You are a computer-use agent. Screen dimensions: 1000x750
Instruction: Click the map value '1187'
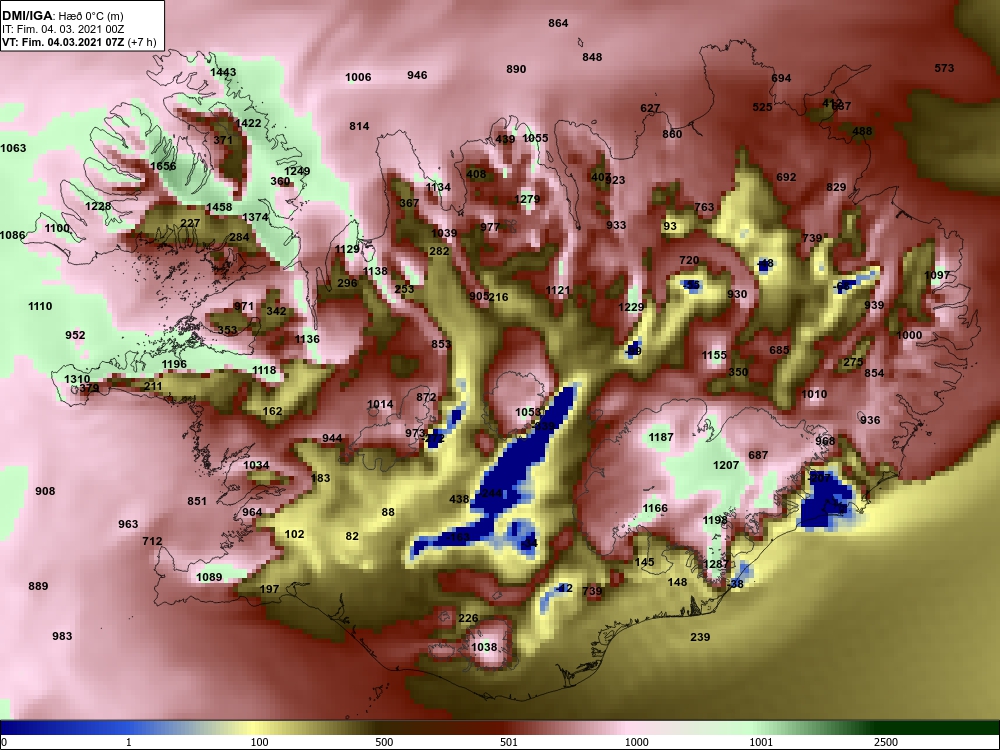(x=661, y=437)
